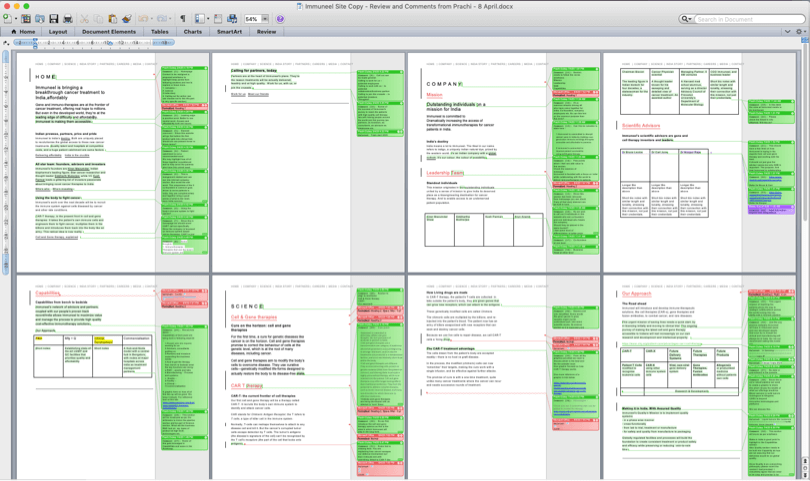Save the document with floppy icon
This screenshot has width=810, height=481.
[53, 19]
